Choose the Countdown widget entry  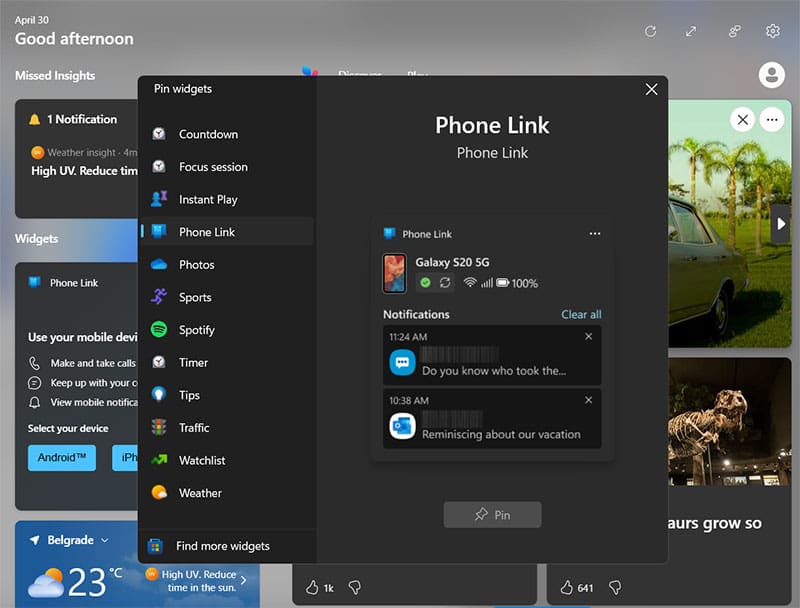208,134
